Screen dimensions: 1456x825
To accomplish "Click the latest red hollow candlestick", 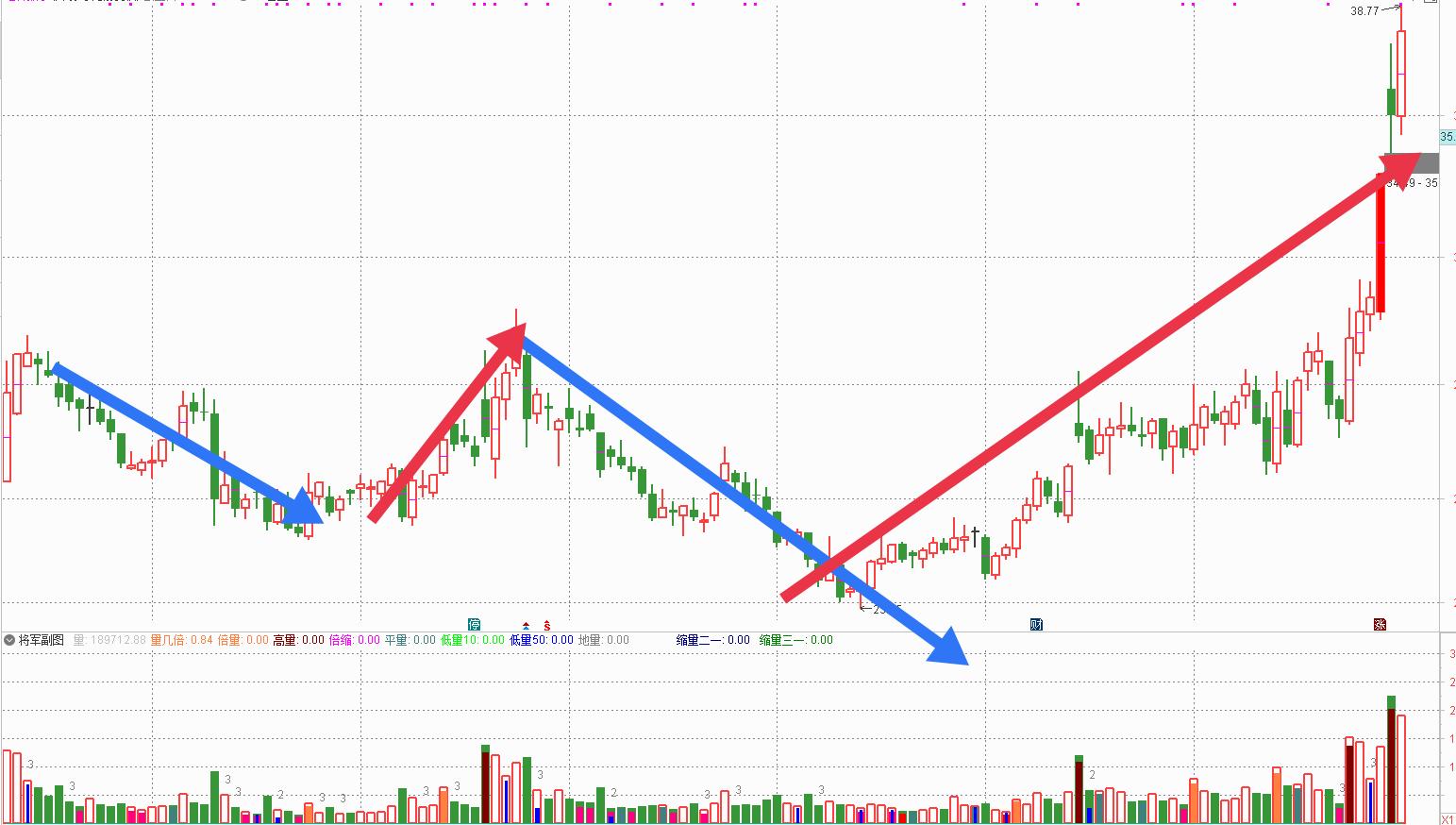I will (1401, 74).
